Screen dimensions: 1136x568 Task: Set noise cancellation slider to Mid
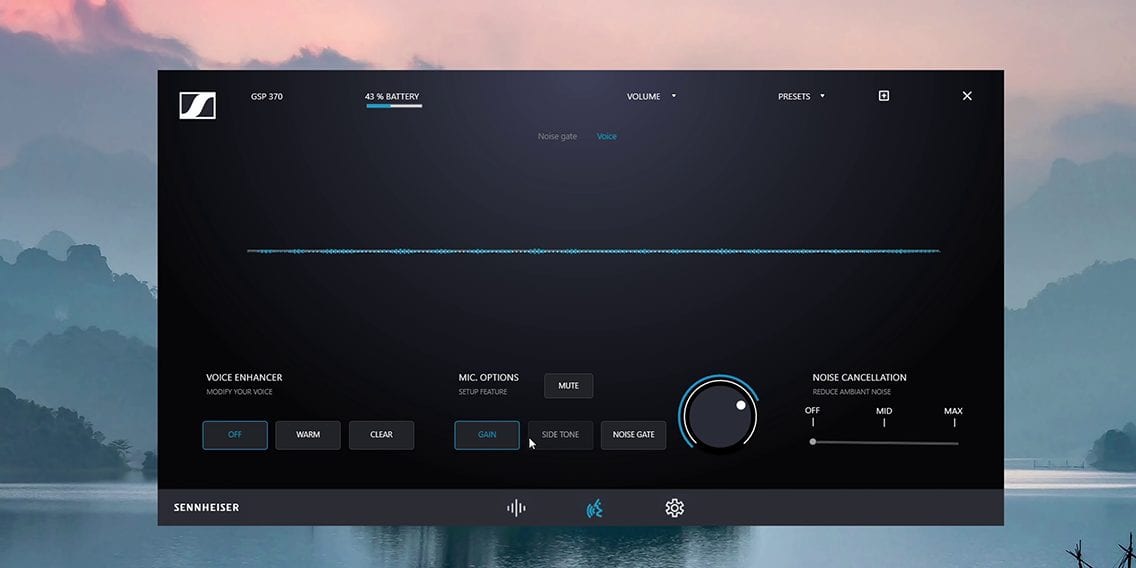point(884,442)
